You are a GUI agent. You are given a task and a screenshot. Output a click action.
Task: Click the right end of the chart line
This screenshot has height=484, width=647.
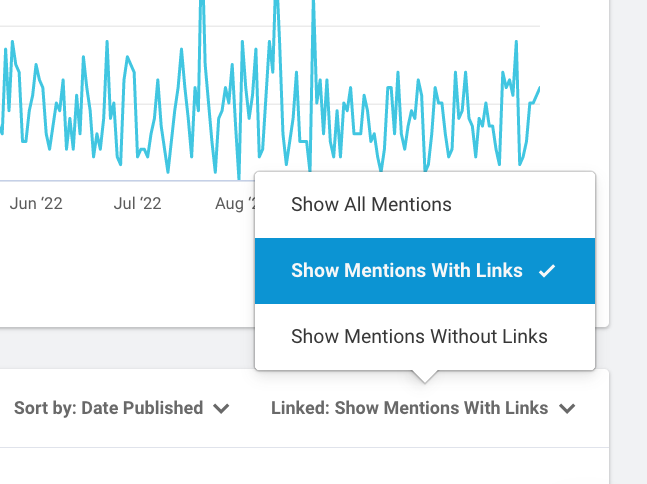[x=539, y=88]
